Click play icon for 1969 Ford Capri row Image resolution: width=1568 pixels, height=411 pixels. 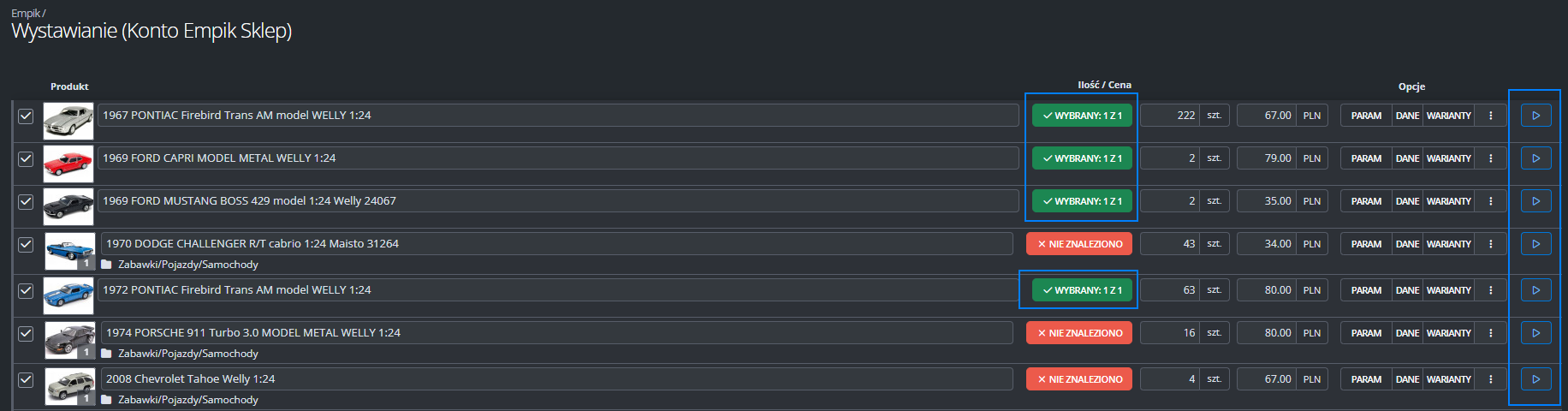1536,158
